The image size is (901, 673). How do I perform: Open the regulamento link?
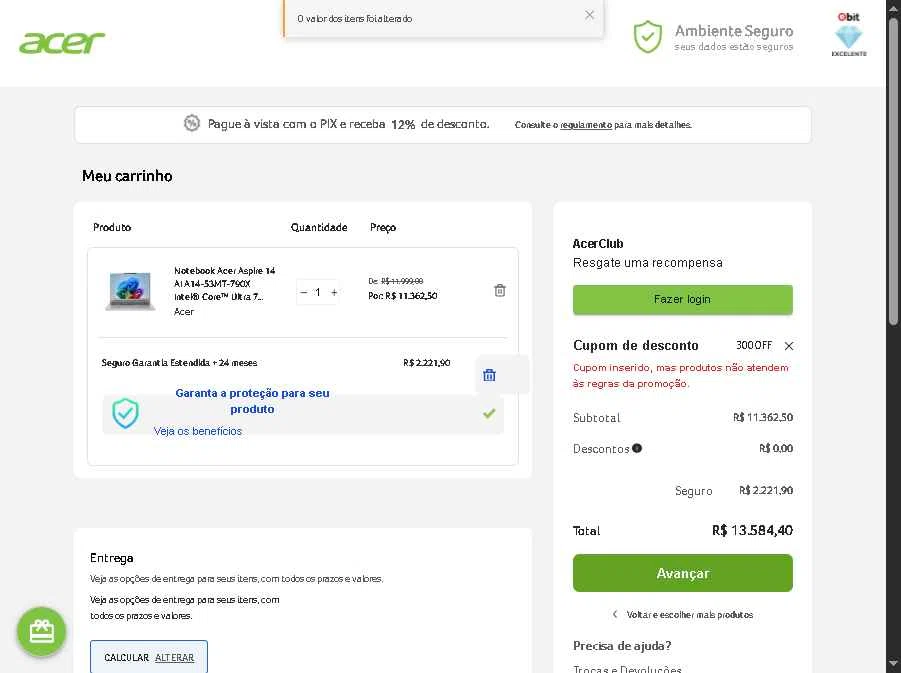click(586, 125)
